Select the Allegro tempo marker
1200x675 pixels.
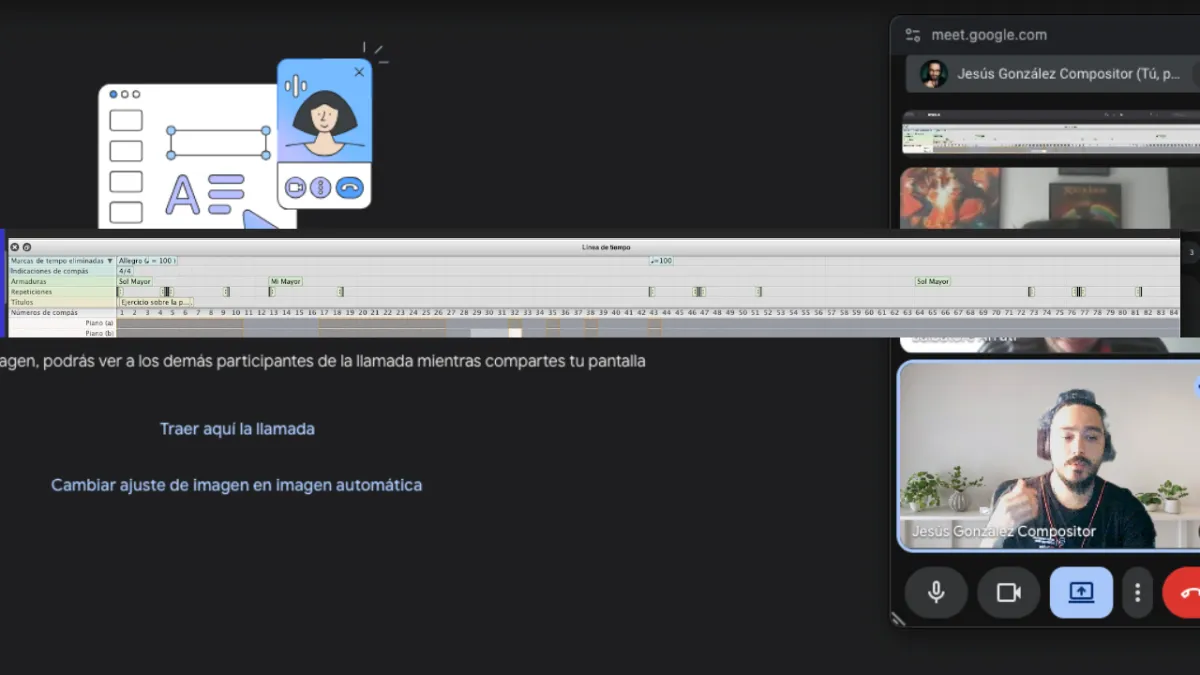pyautogui.click(x=147, y=261)
